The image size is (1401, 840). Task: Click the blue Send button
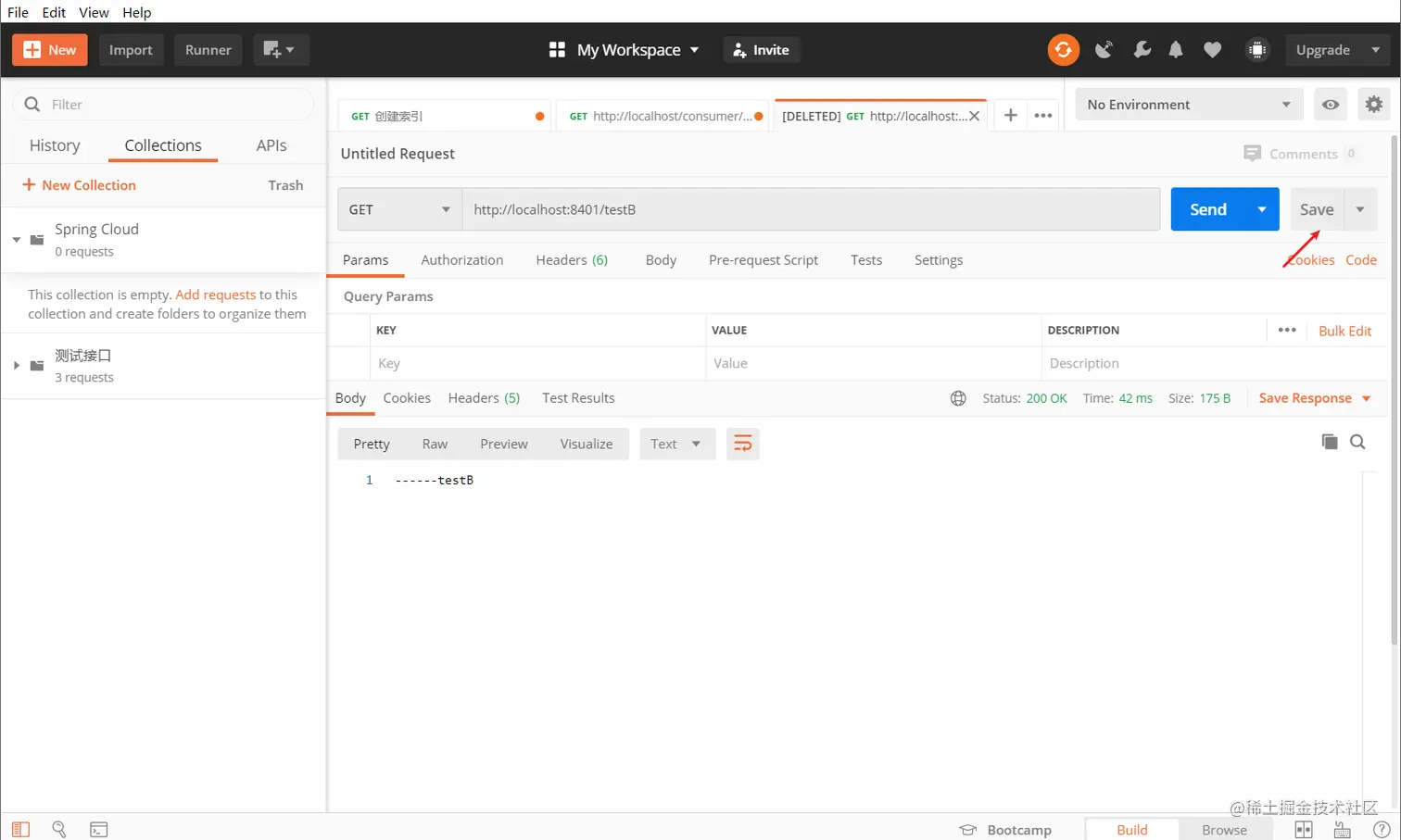coord(1208,209)
